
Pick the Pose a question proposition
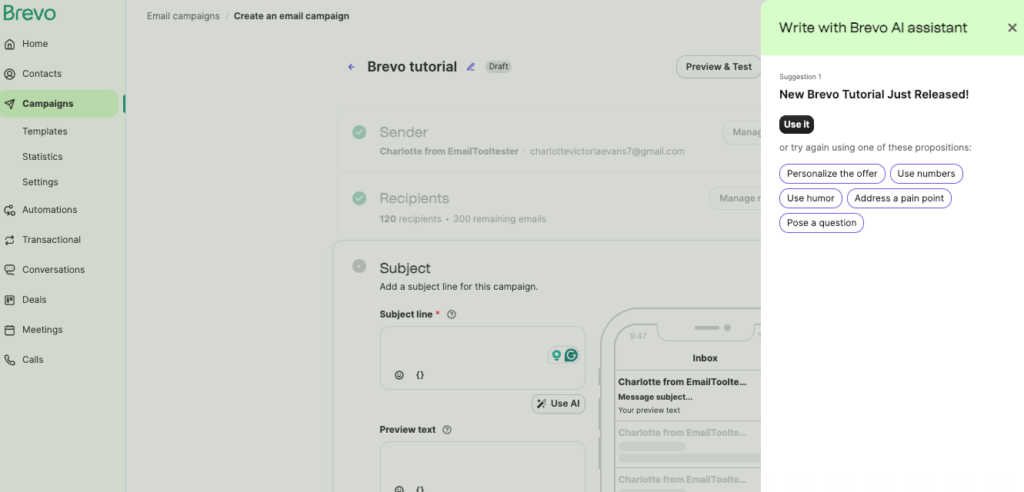821,223
